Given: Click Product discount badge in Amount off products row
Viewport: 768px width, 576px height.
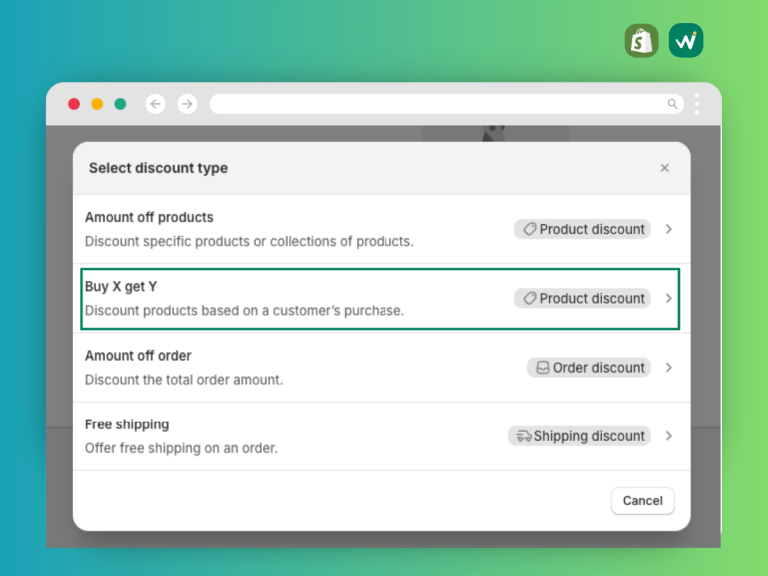Looking at the screenshot, I should click(582, 229).
